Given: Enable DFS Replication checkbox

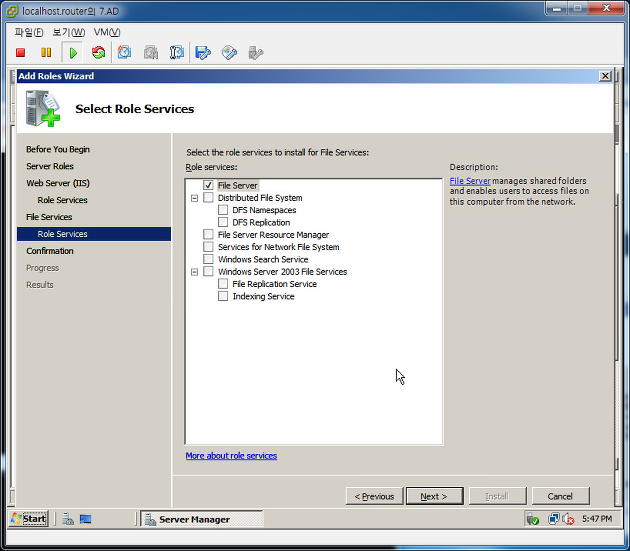Looking at the screenshot, I should (223, 222).
